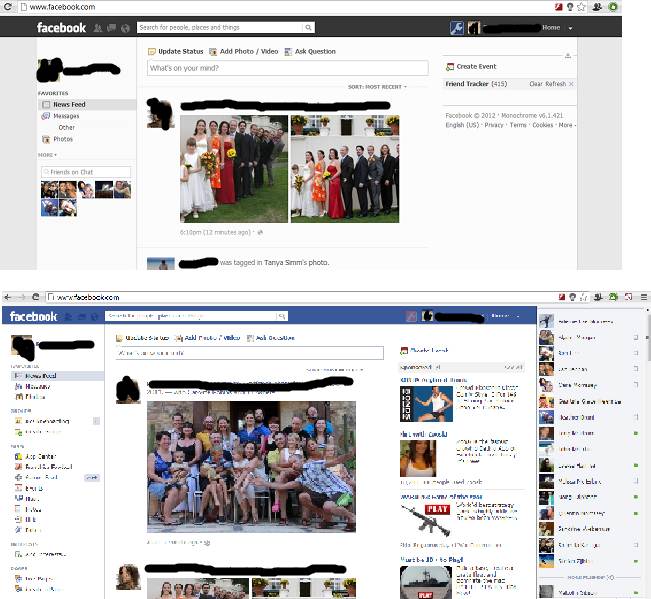Open the dropdown arrow beside Home in the dark header
651x599 pixels.
click(x=568, y=28)
